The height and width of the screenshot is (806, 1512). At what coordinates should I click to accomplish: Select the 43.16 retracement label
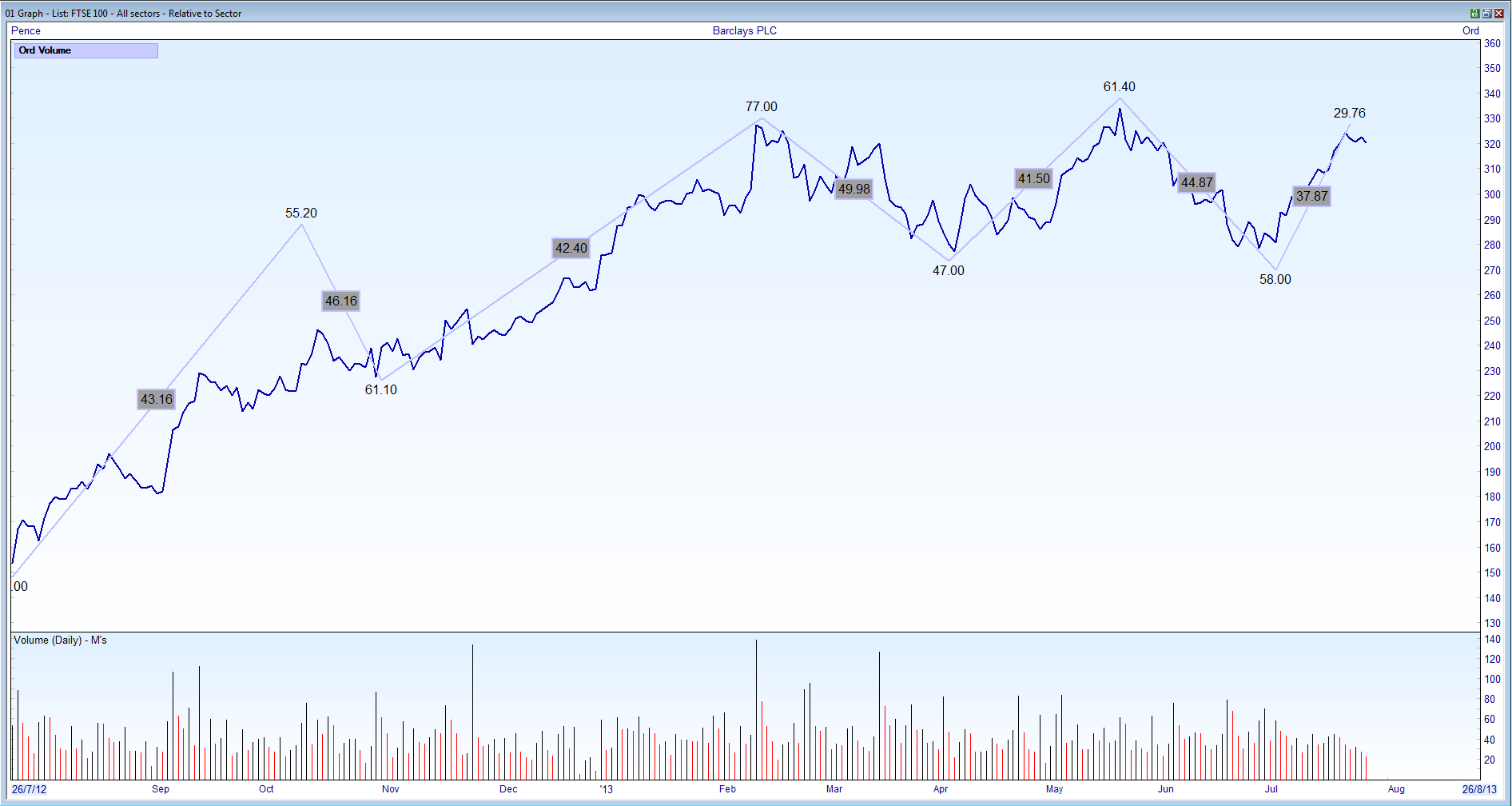click(x=156, y=399)
